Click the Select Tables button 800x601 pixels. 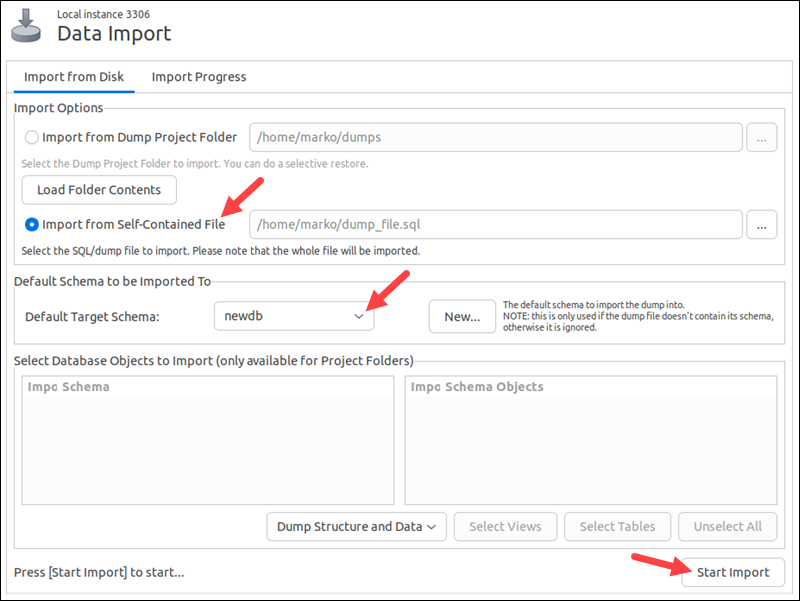(x=617, y=526)
